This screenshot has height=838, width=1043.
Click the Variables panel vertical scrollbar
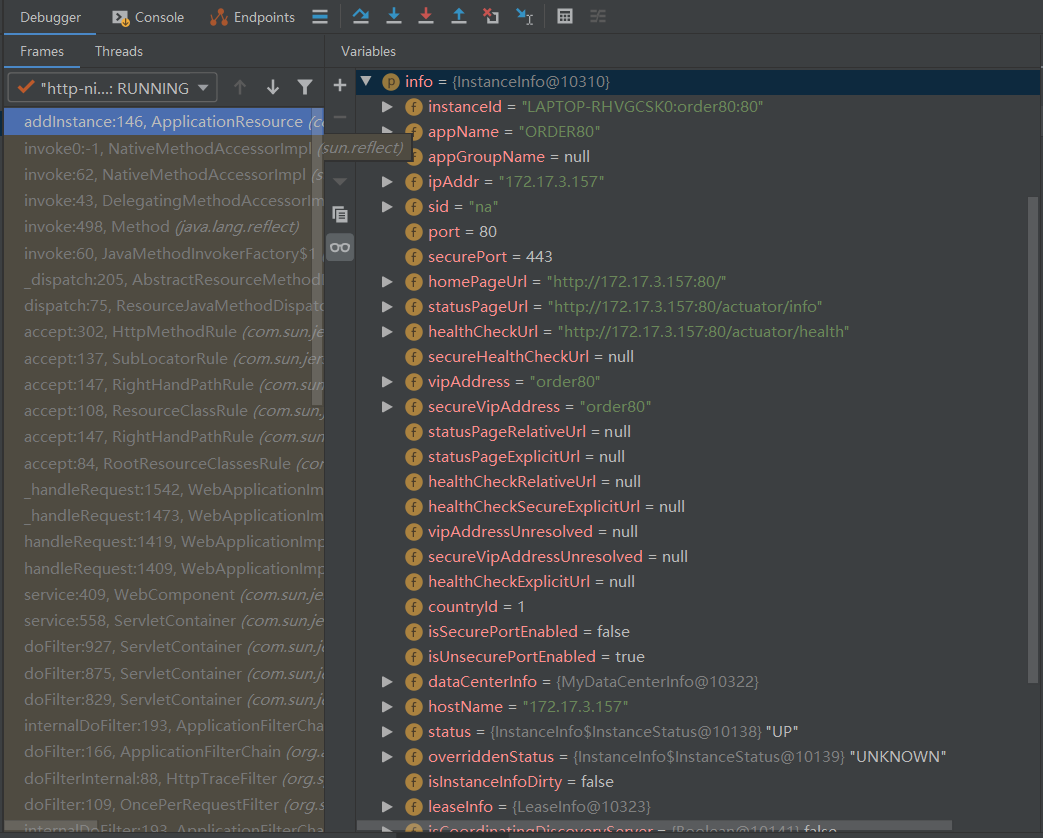point(1032,439)
